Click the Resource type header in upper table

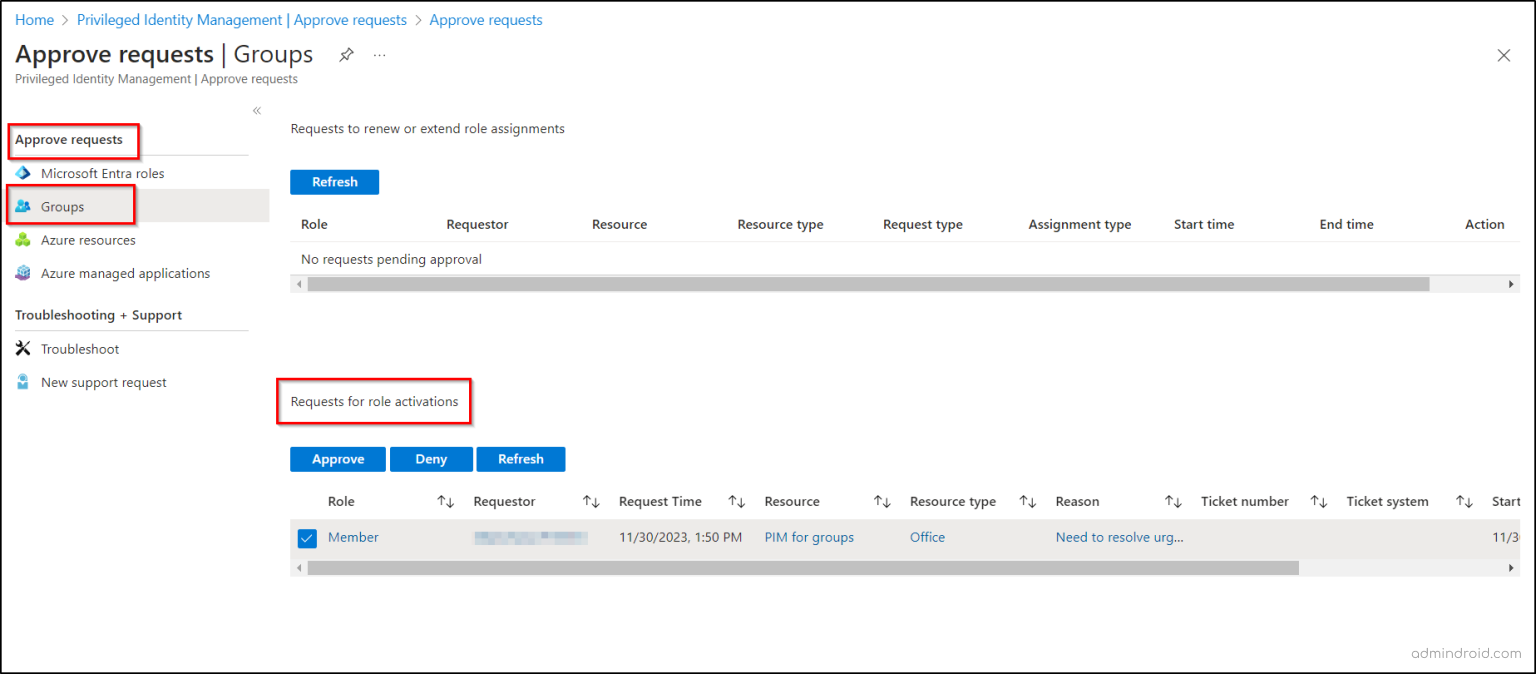780,225
